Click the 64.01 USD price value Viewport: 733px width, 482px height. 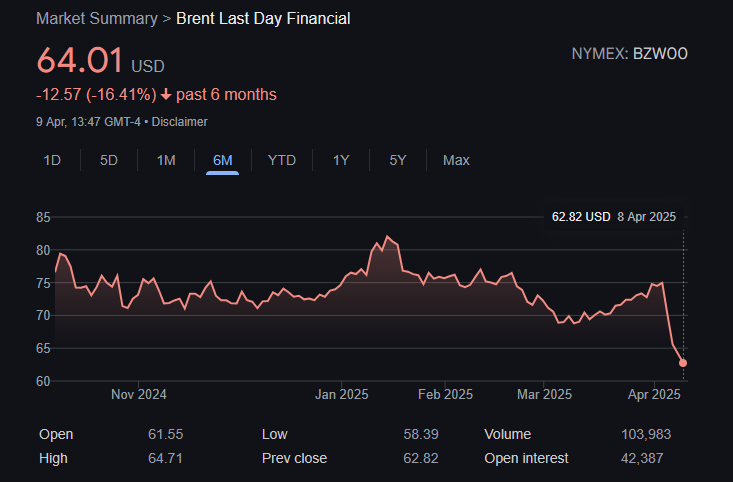click(80, 61)
